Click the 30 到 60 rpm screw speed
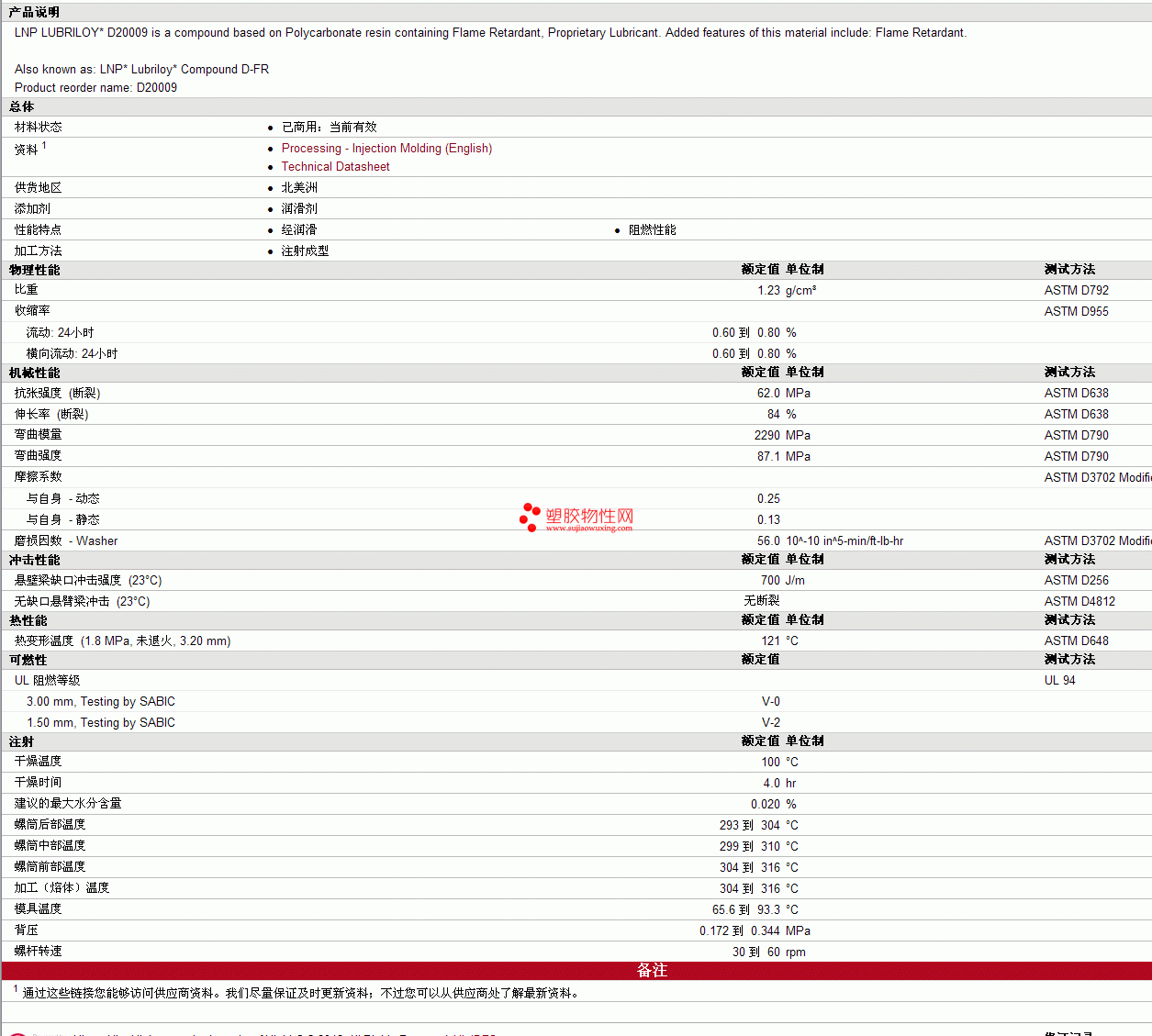The height and width of the screenshot is (1036, 1152). click(769, 952)
